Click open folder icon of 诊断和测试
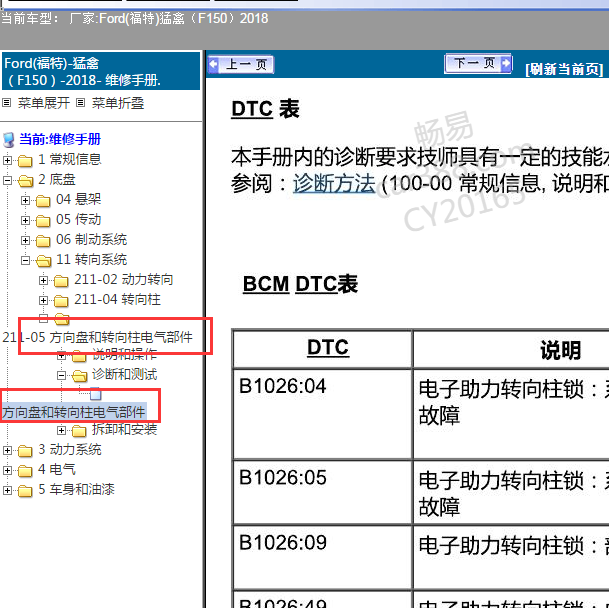This screenshot has height=608, width=609. (80, 376)
